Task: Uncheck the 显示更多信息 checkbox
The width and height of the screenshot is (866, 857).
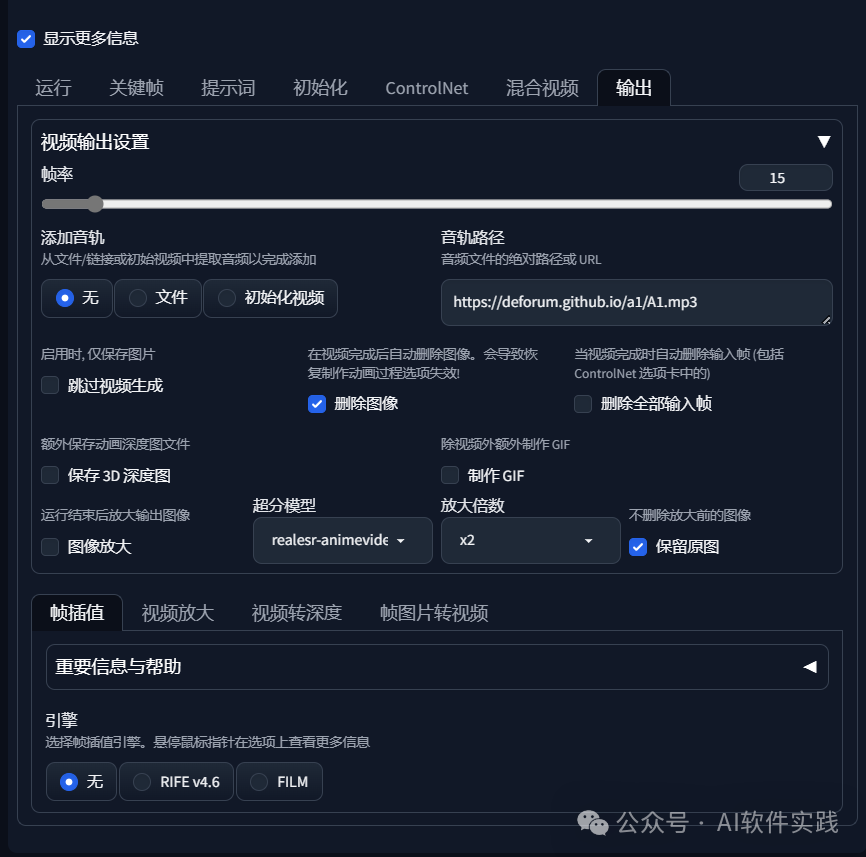Action: 26,39
